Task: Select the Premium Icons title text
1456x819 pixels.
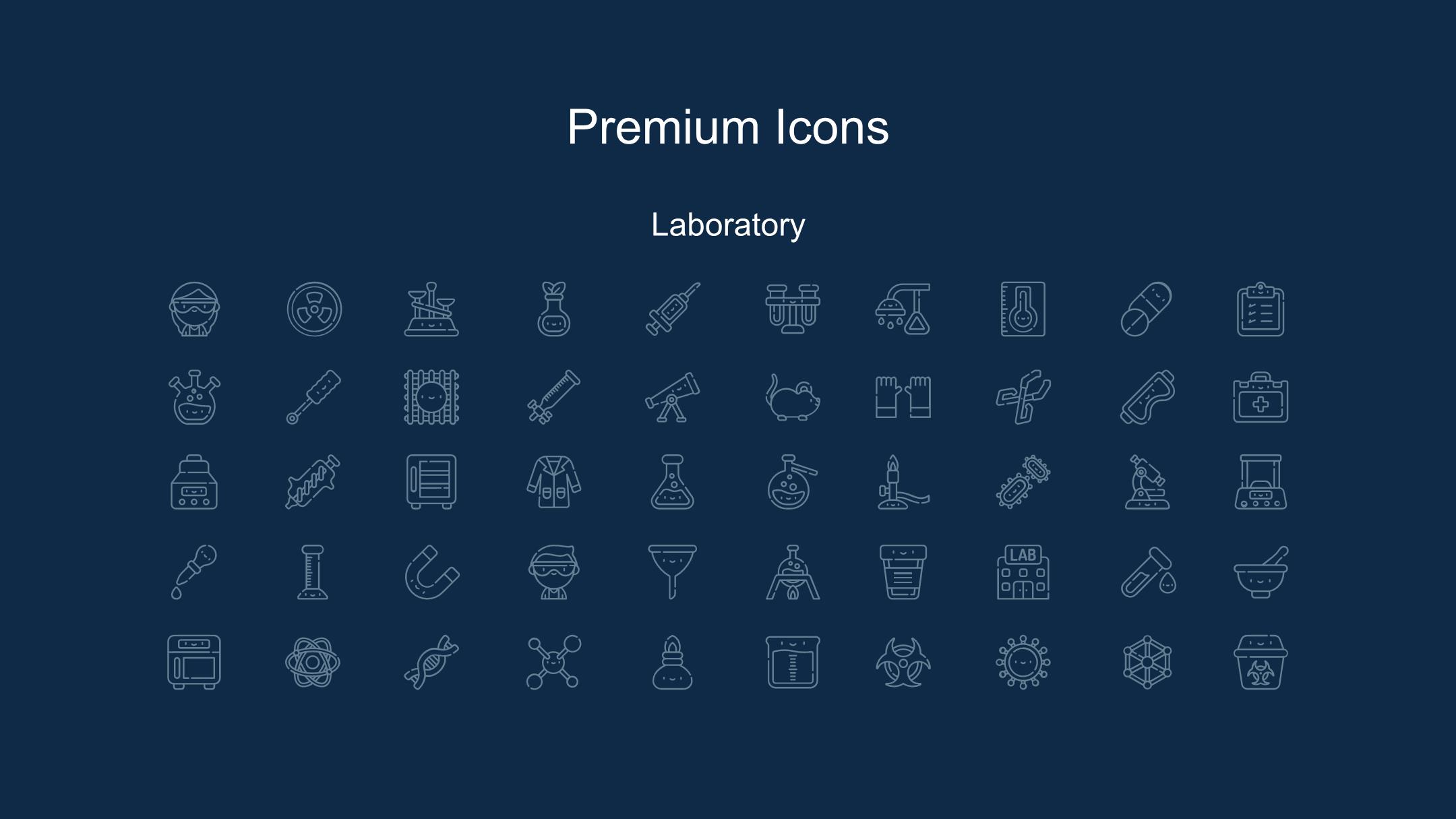Action: point(728,127)
